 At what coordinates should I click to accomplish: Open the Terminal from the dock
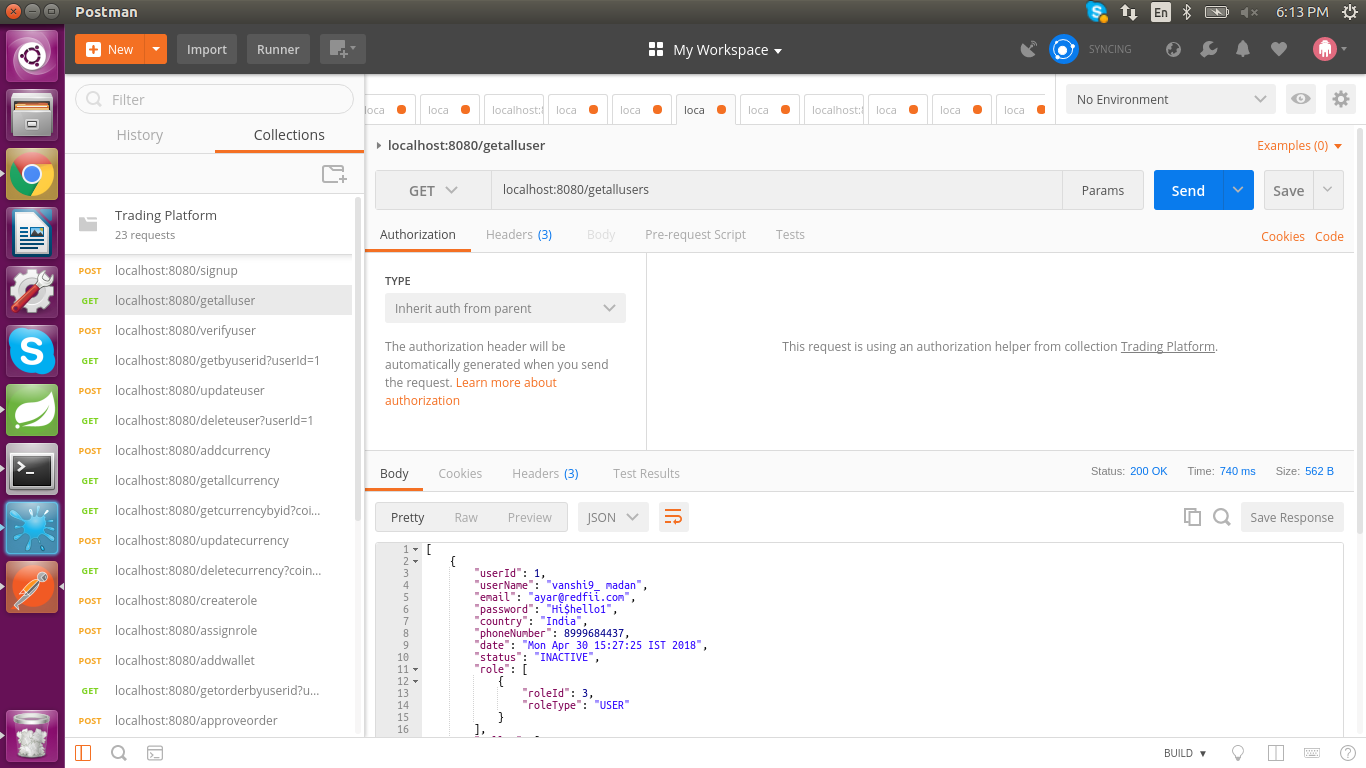click(x=32, y=469)
